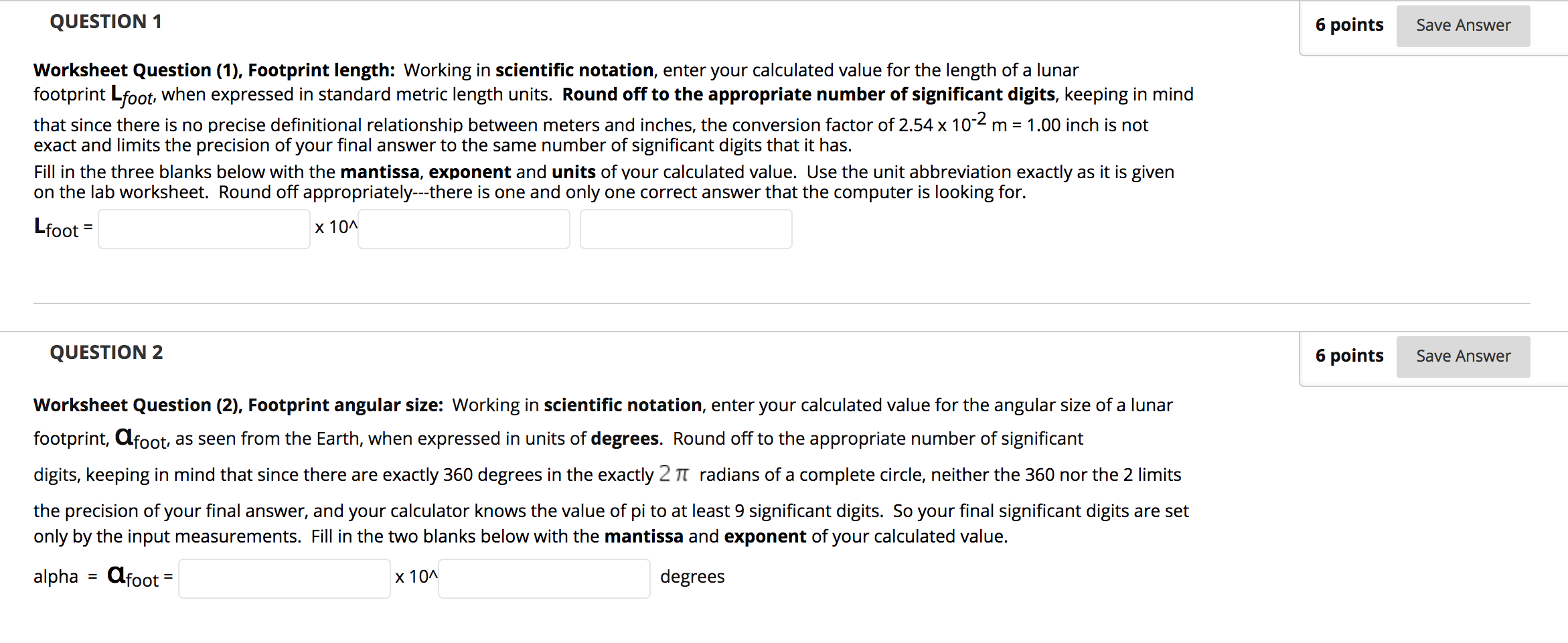Image resolution: width=1568 pixels, height=643 pixels.
Task: Click the 6 points label of Question 1
Action: [1349, 25]
